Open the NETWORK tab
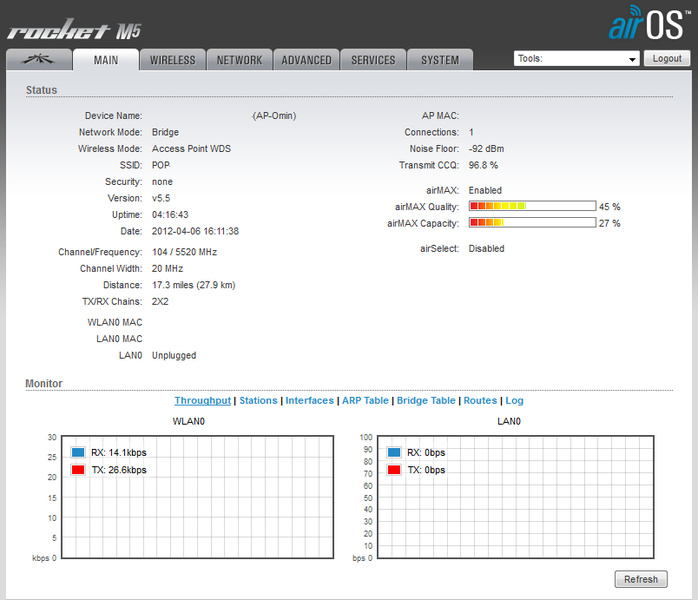 coord(239,60)
